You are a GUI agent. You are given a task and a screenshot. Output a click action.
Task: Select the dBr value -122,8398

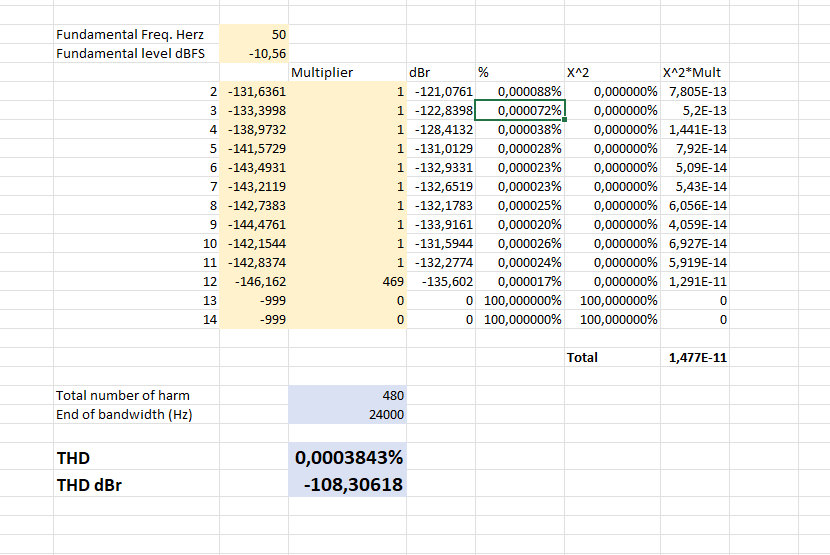tap(441, 111)
